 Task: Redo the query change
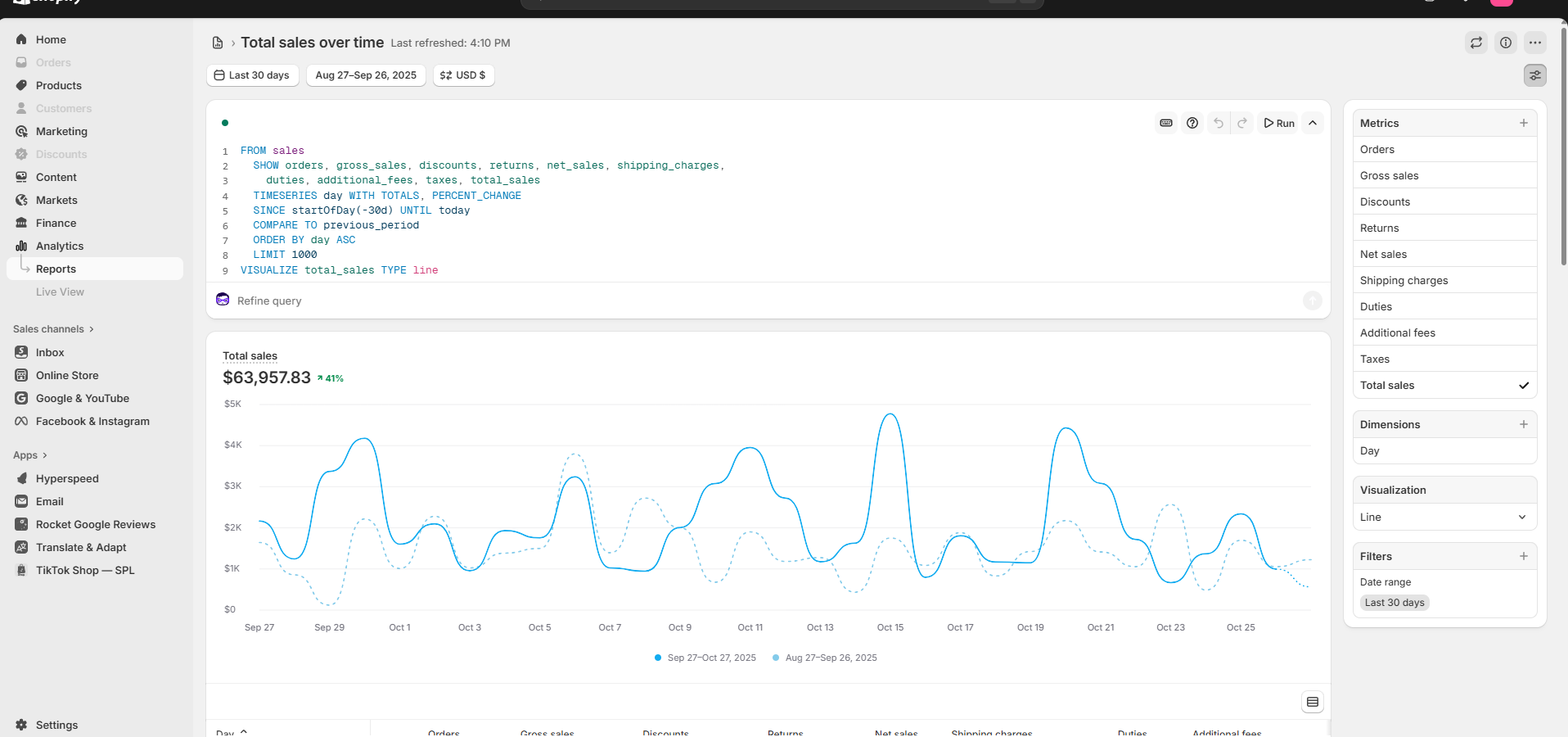point(1243,123)
